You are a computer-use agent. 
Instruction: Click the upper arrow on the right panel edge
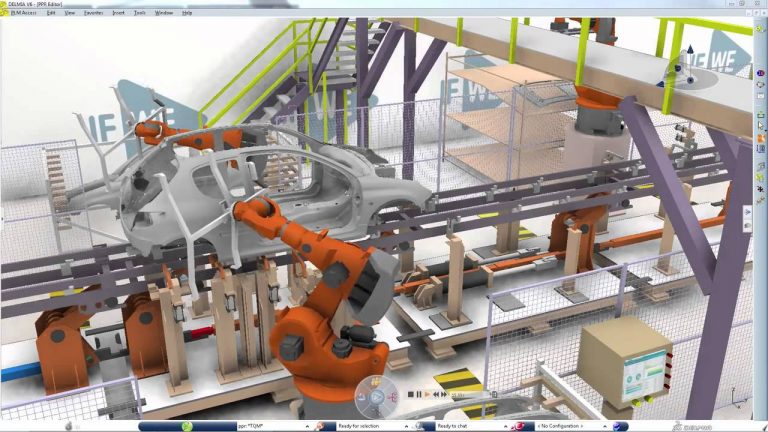pyautogui.click(x=747, y=212)
